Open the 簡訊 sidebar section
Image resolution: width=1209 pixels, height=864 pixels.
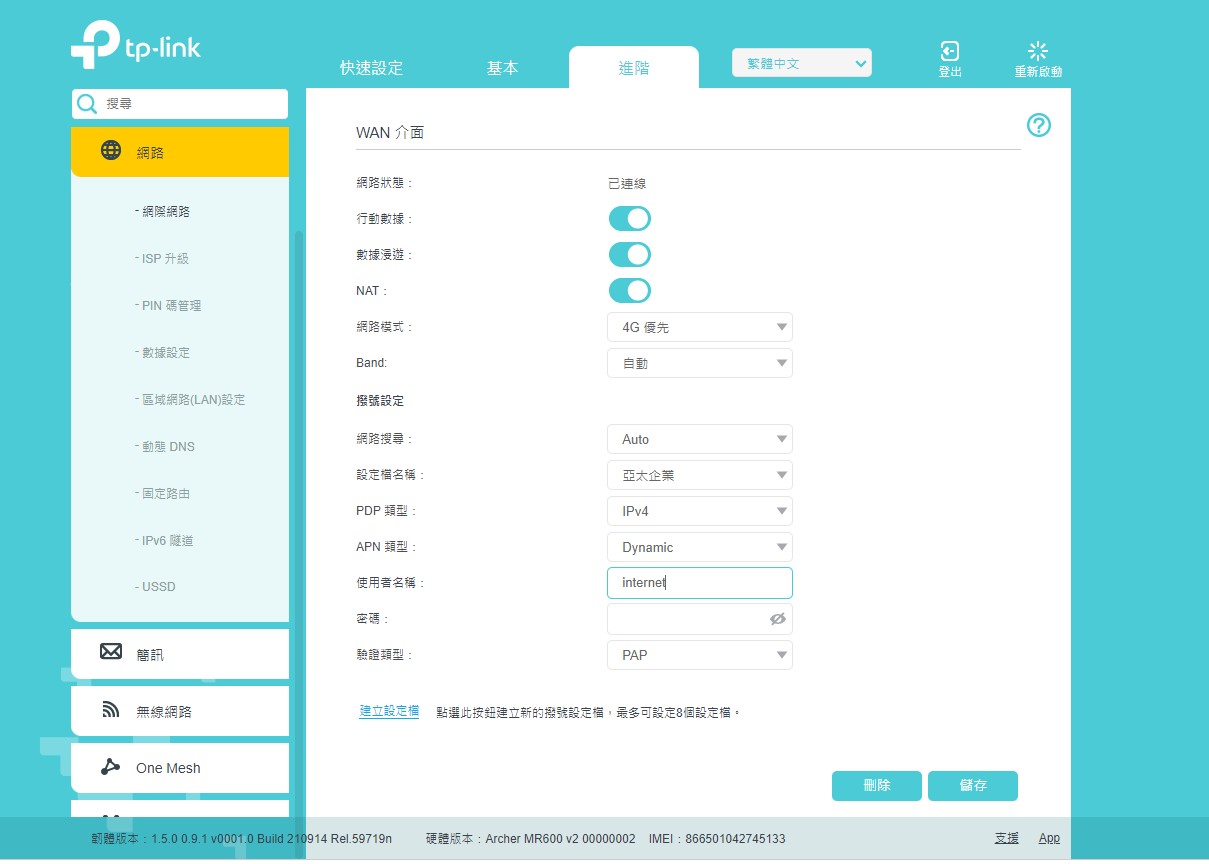pyautogui.click(x=180, y=654)
